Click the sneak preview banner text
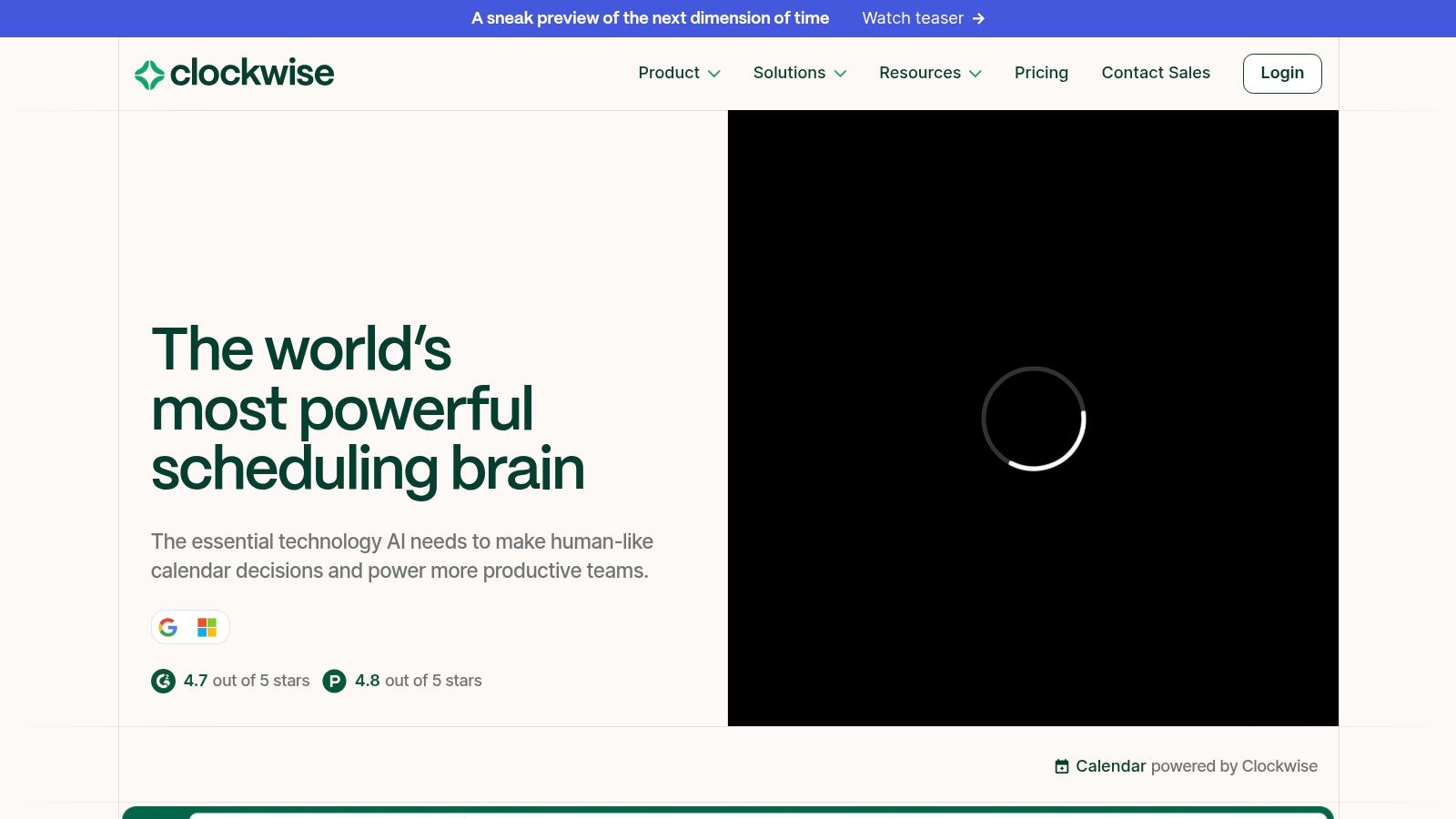The image size is (1456, 819). [x=650, y=18]
